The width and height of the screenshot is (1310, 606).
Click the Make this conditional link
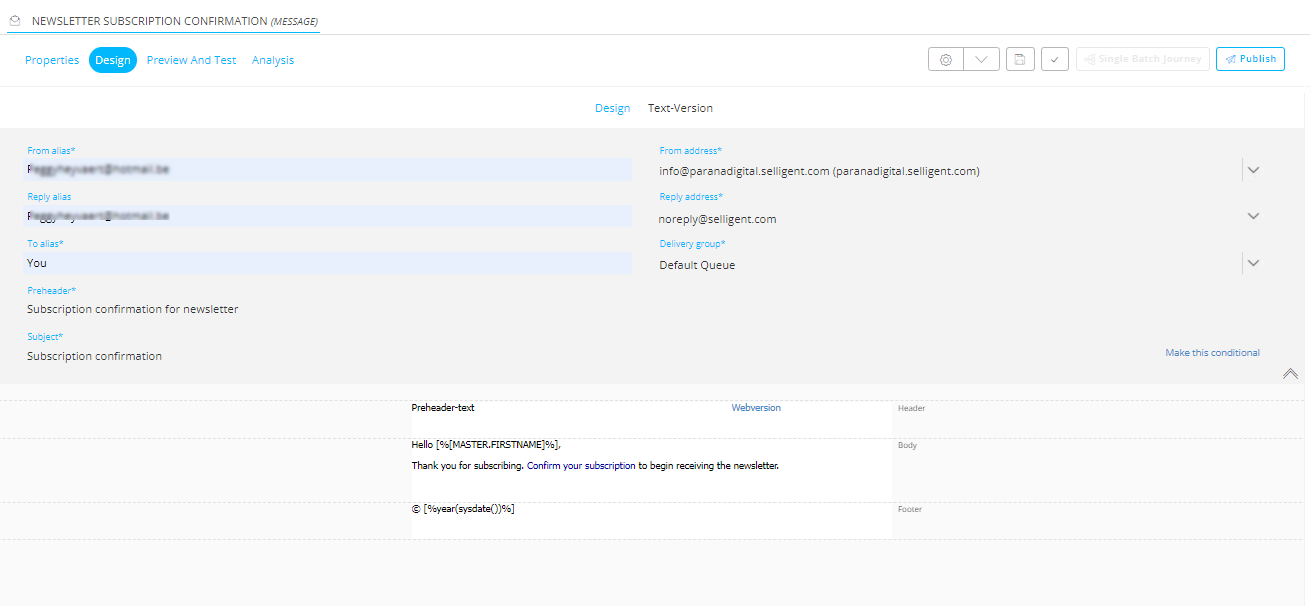coord(1212,353)
